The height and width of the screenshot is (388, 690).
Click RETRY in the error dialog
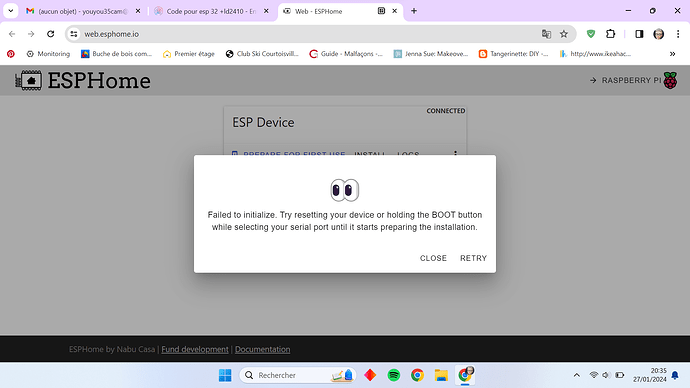pyautogui.click(x=473, y=258)
